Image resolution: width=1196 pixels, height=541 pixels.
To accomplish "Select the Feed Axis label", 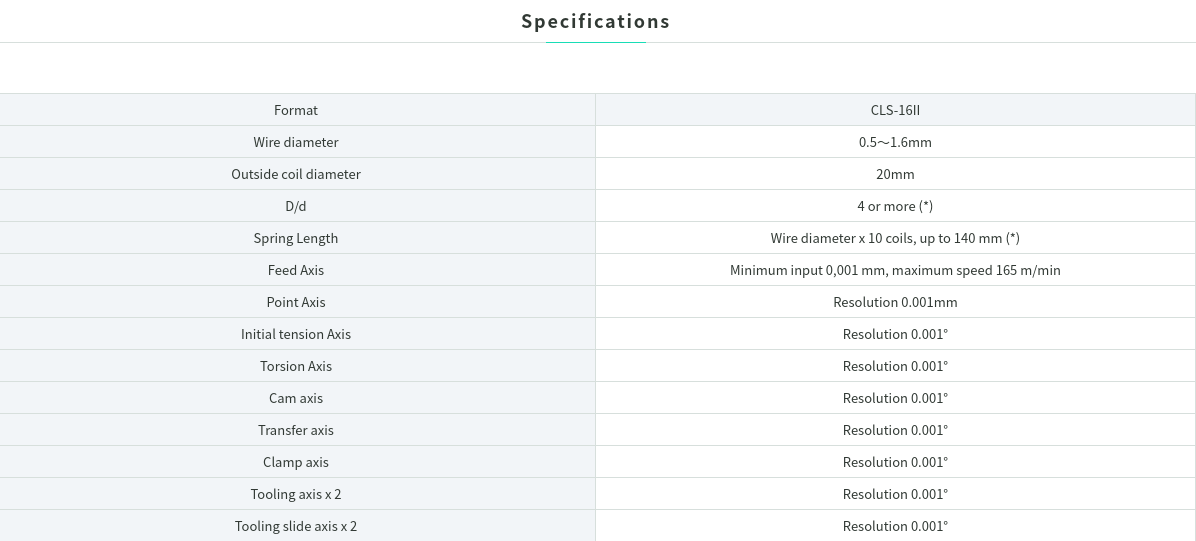I will pyautogui.click(x=296, y=270).
